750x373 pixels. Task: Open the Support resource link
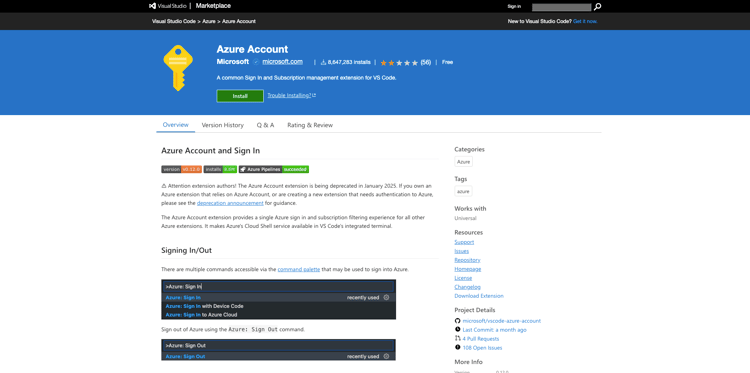(x=464, y=242)
